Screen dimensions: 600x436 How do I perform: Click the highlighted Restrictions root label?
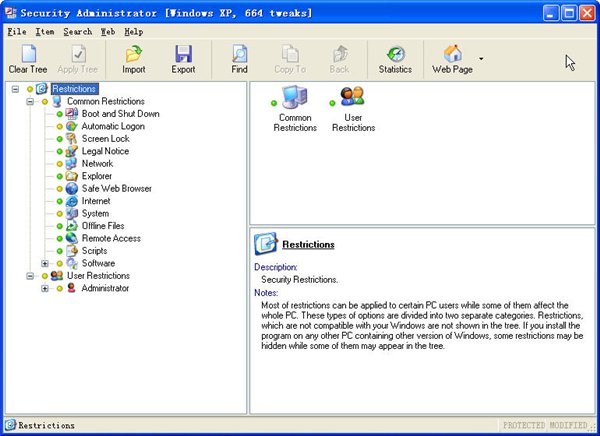click(x=74, y=89)
